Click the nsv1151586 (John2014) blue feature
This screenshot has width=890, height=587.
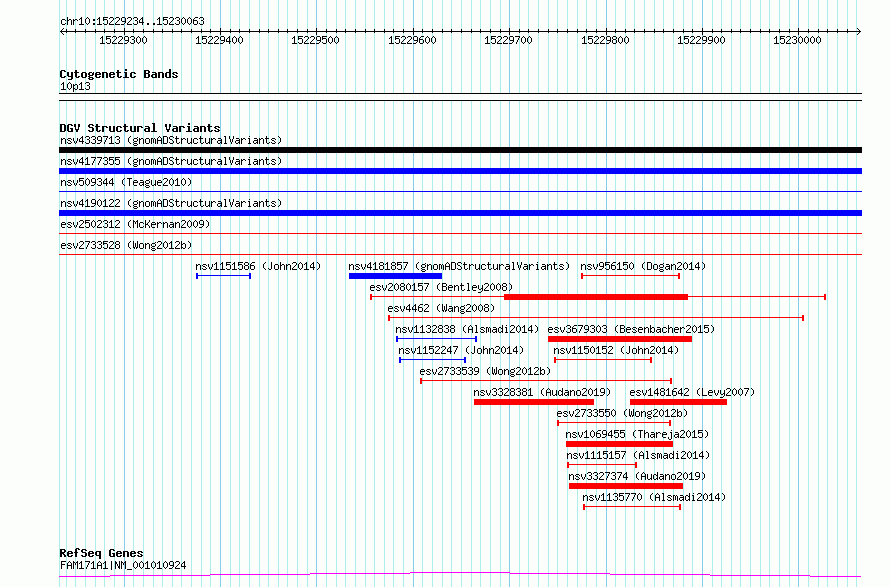pos(224,276)
